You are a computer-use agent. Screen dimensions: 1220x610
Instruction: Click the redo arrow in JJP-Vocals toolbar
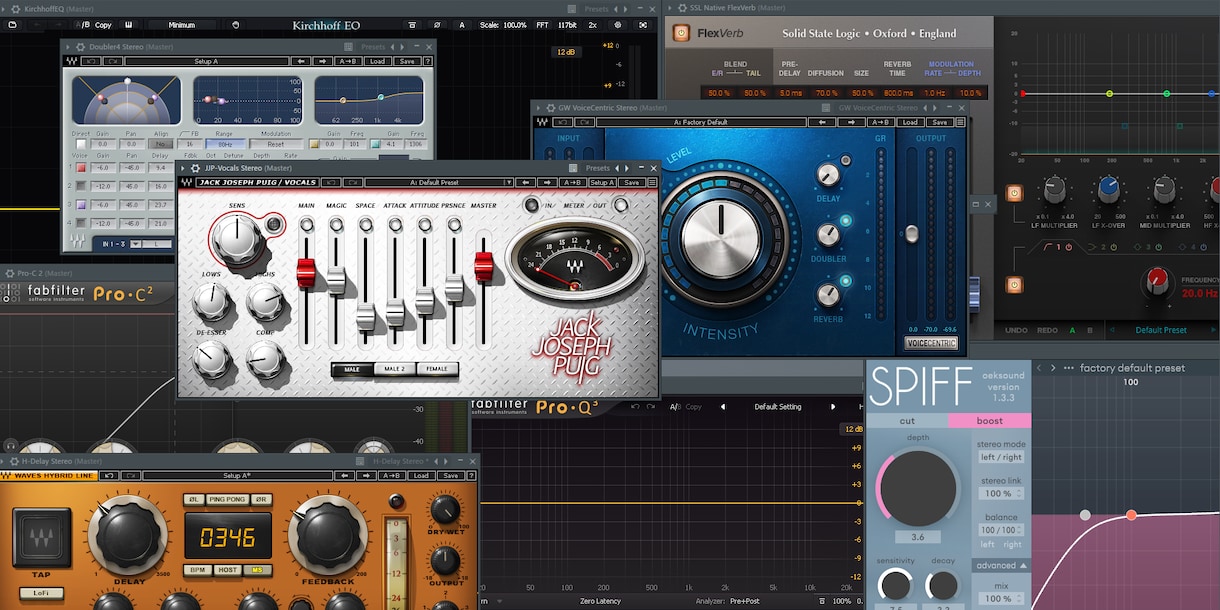coord(354,183)
